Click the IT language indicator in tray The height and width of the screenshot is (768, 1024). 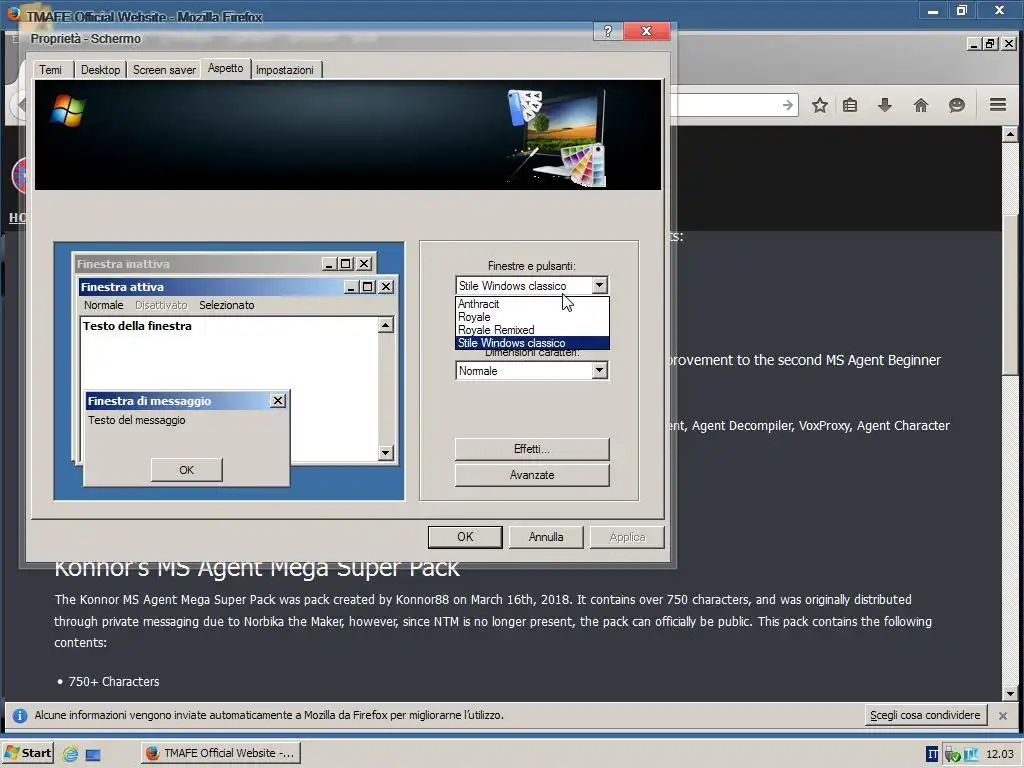tap(932, 754)
